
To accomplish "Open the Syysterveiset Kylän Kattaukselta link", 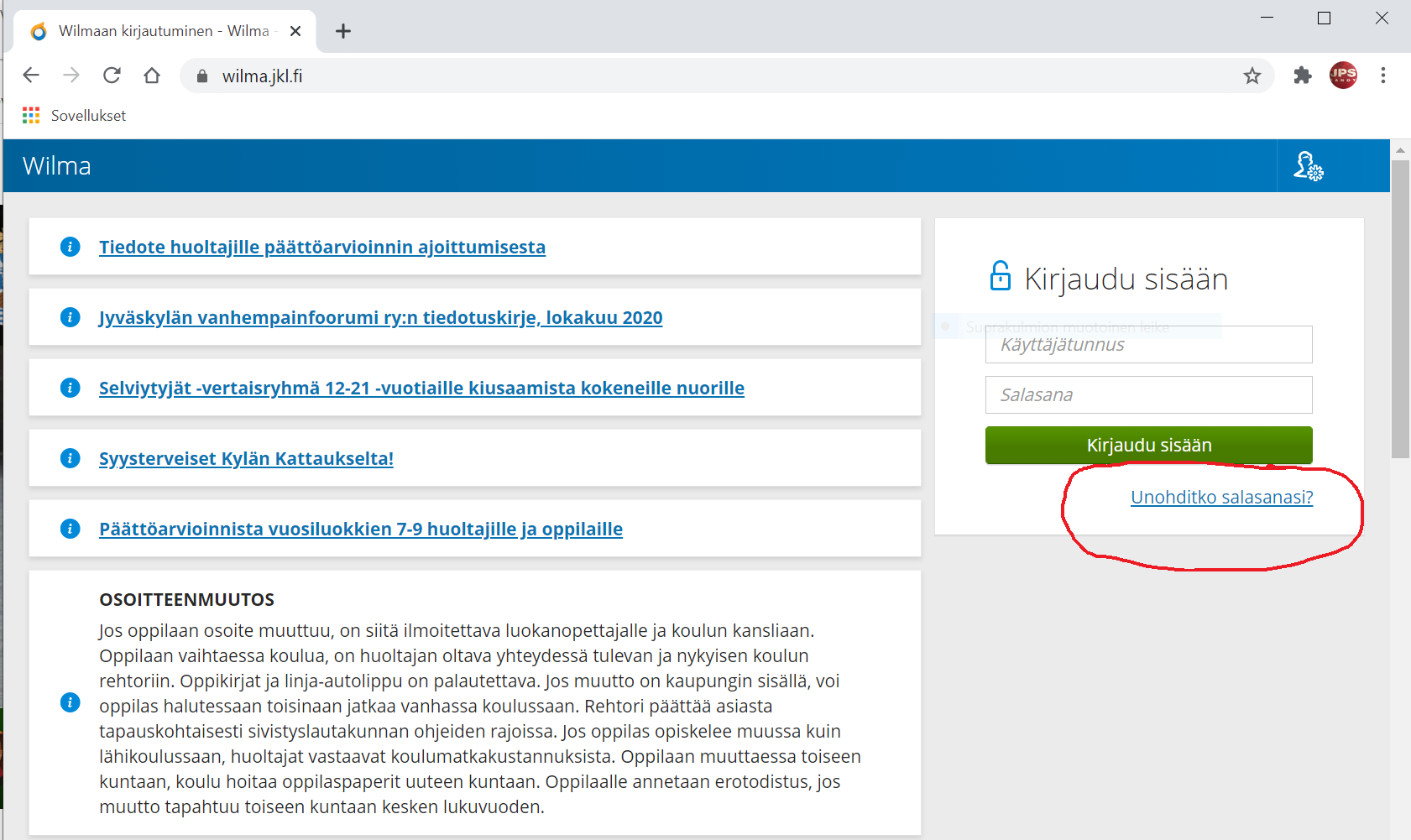I will [246, 459].
